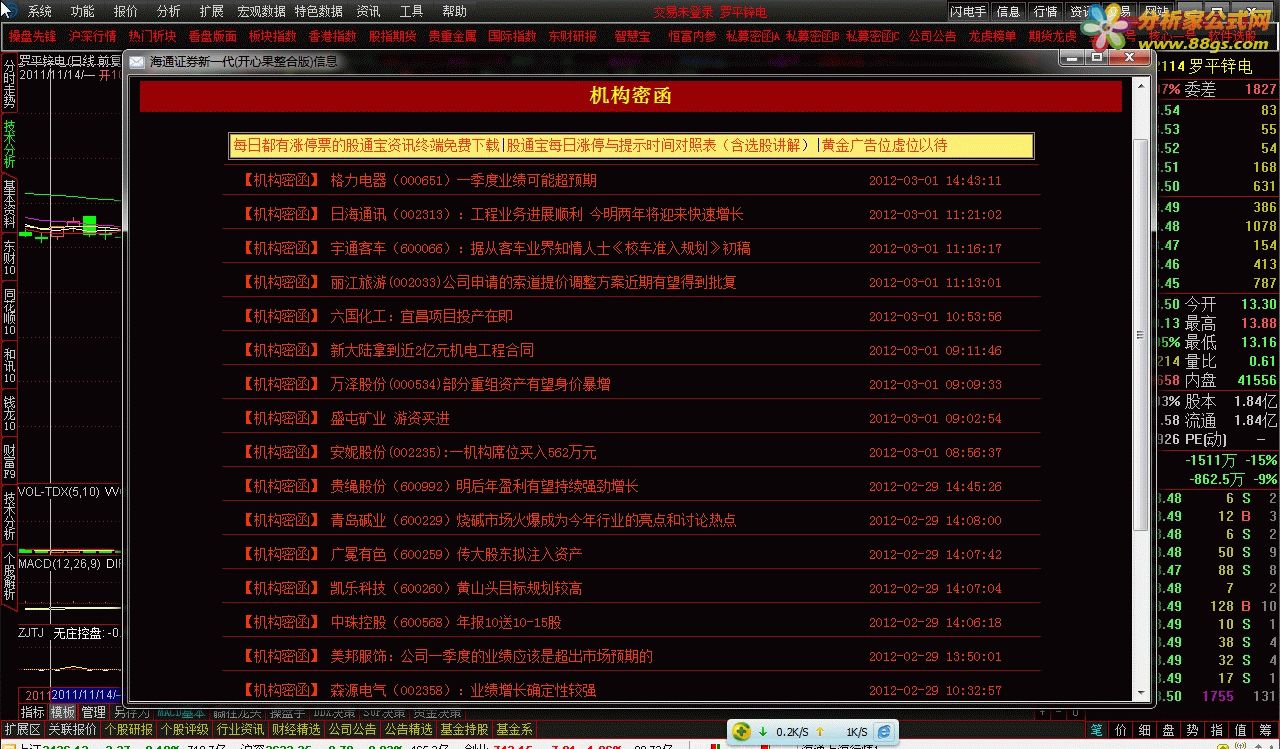The image size is (1280, 749).
Task: Select 东财研报 in the red toolbar
Action: pyautogui.click(x=572, y=36)
